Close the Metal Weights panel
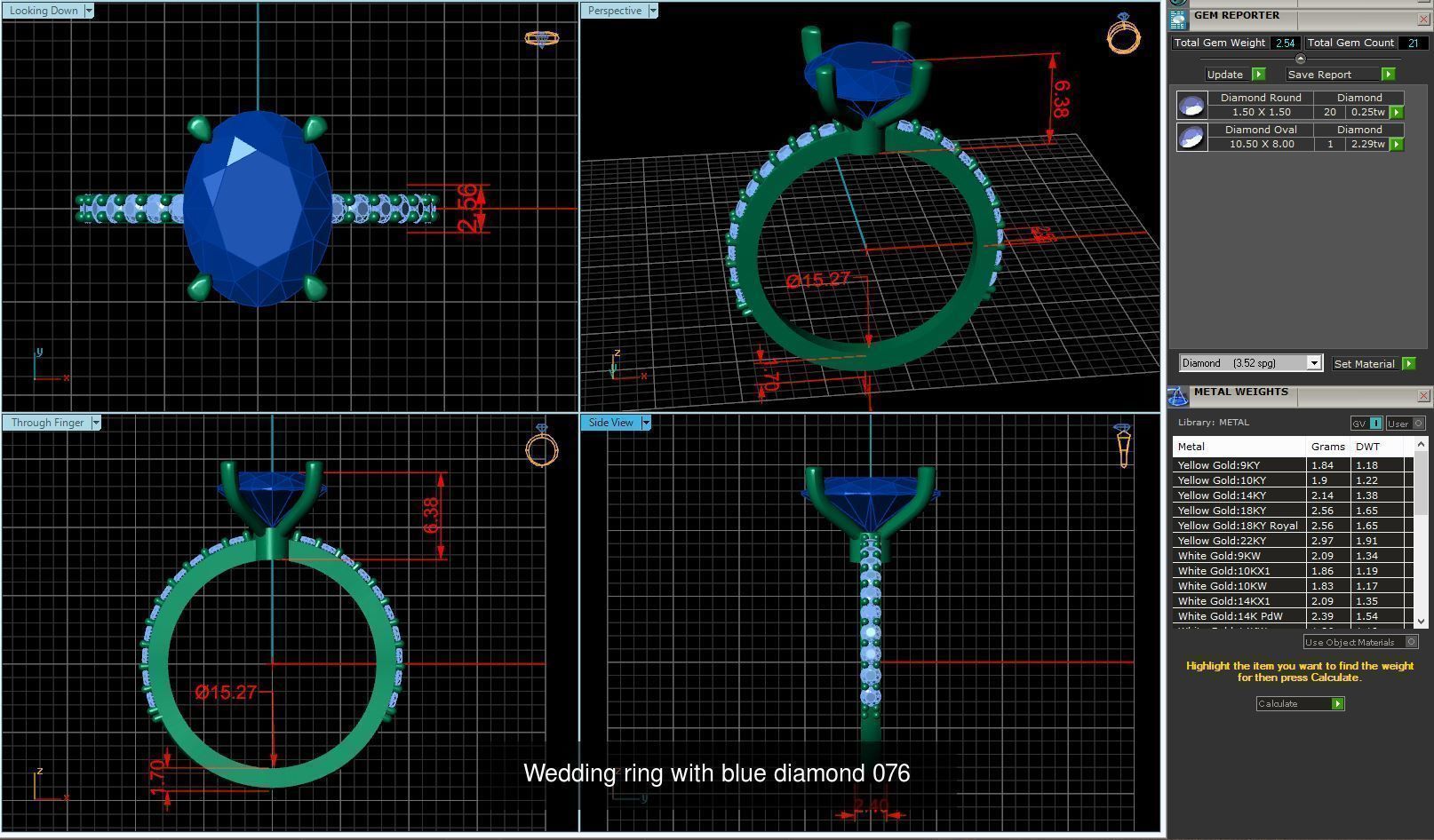The image size is (1434, 840). pos(1423,395)
